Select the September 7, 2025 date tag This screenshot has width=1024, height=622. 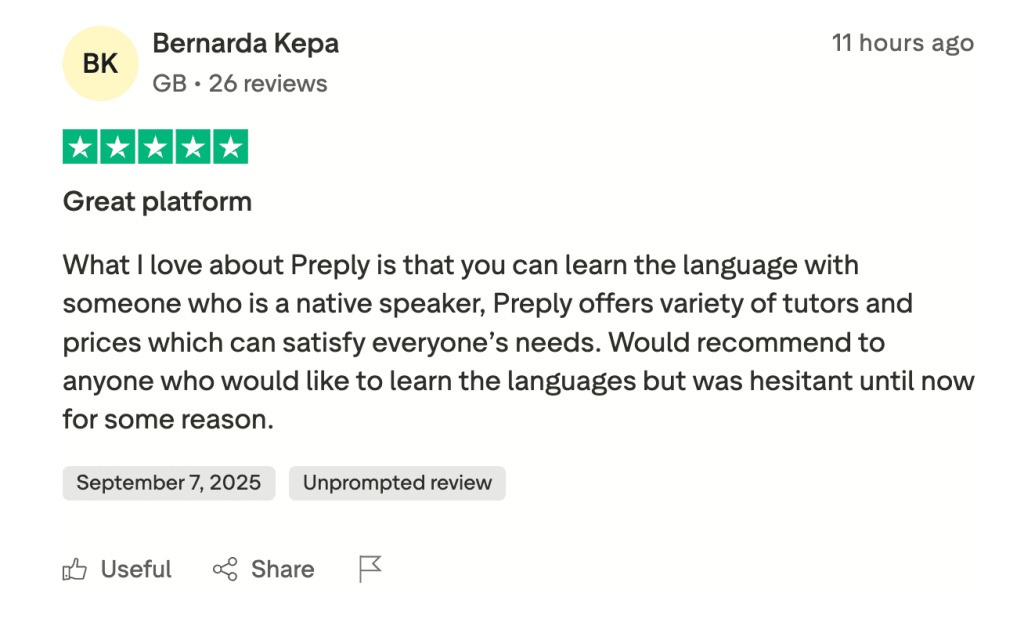pyautogui.click(x=168, y=483)
